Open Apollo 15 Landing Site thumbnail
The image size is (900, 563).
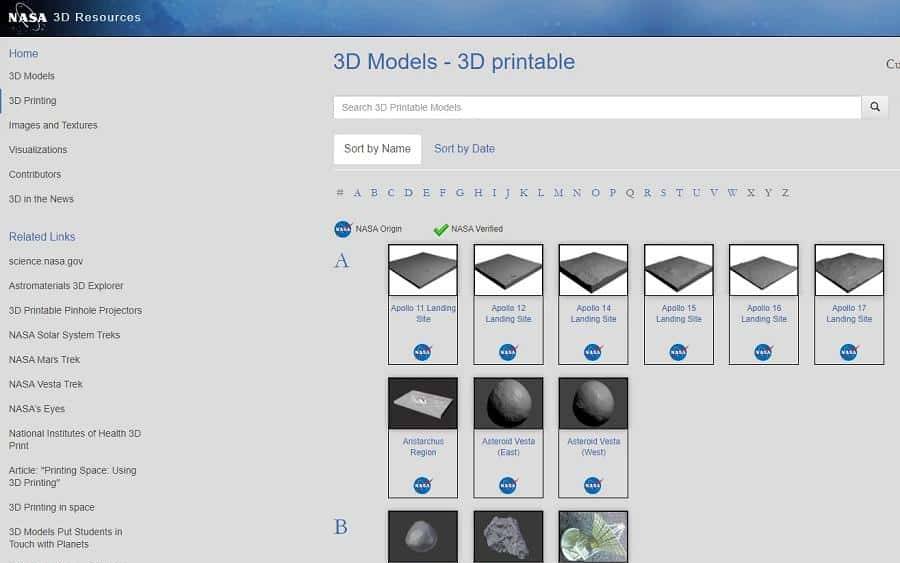(x=678, y=270)
